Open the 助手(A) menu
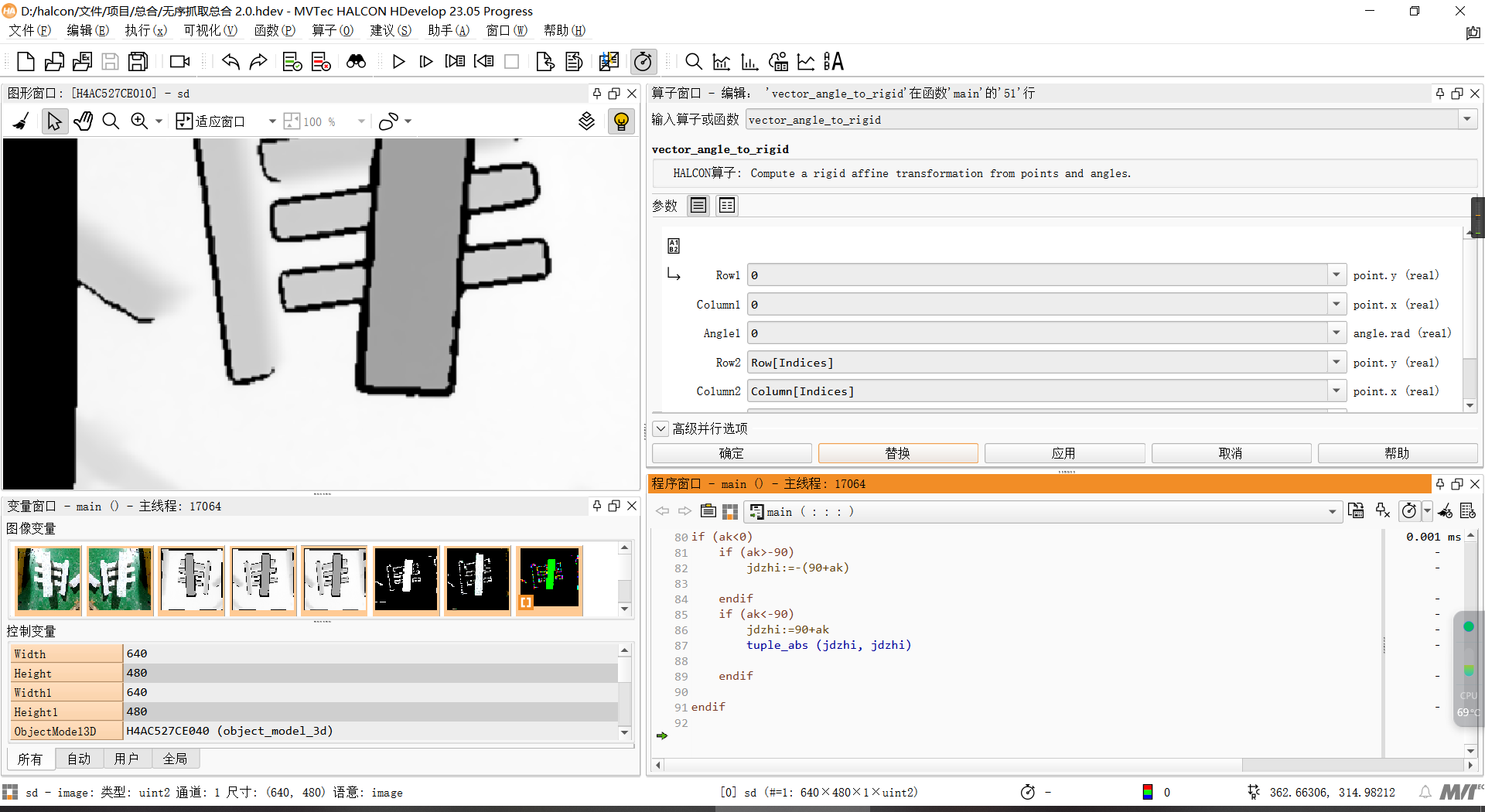Viewport: 1485px width, 812px height. pos(449,30)
